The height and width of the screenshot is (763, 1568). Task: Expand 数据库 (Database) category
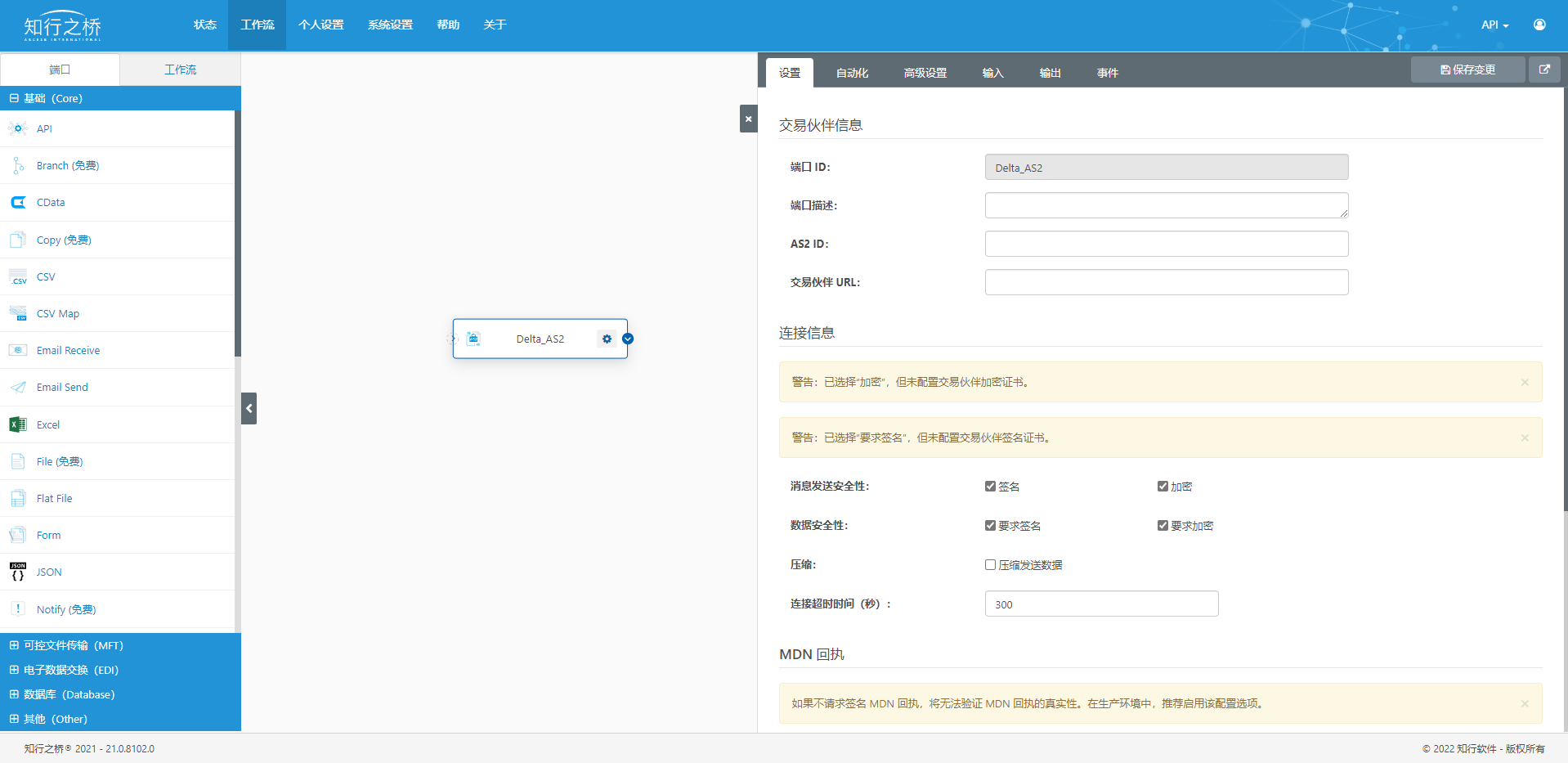point(120,694)
